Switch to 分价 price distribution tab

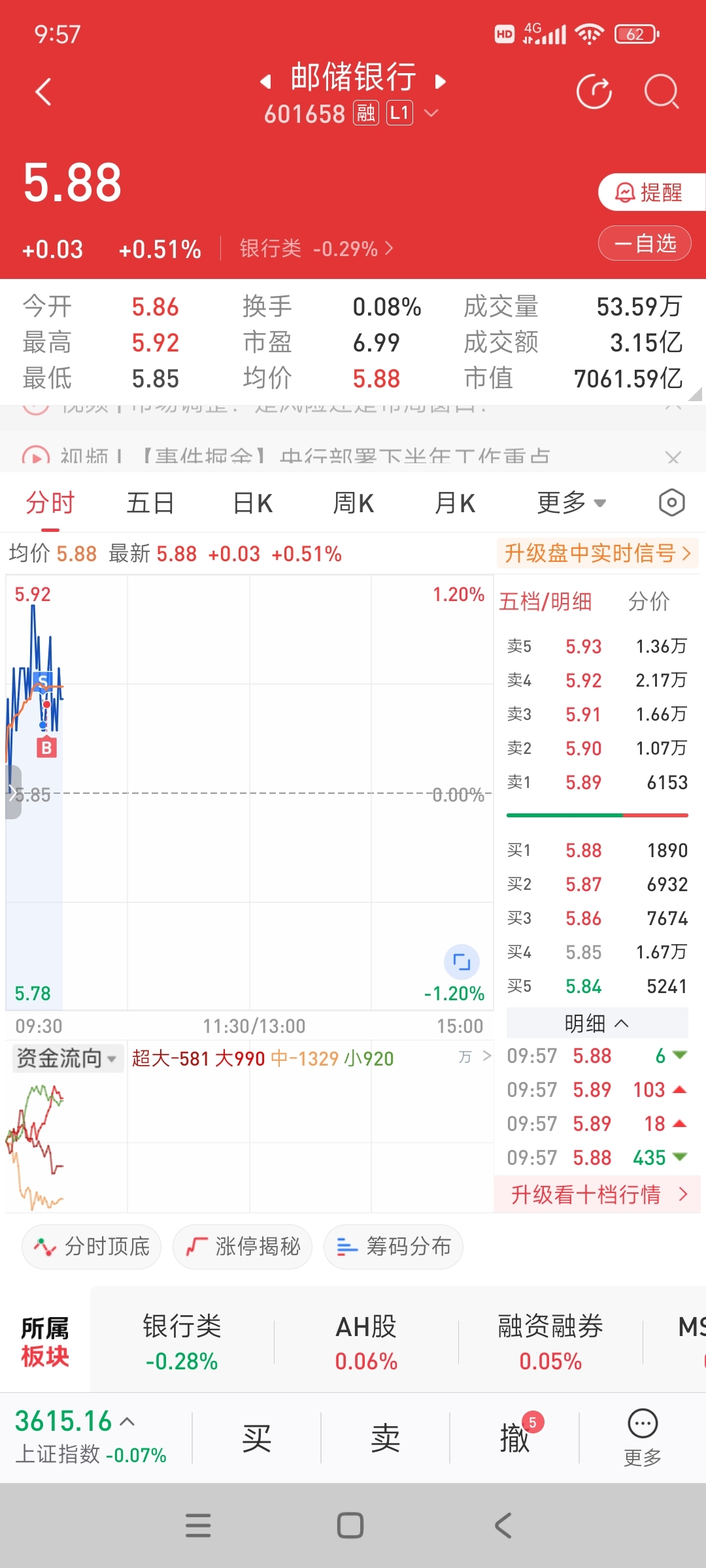(649, 601)
